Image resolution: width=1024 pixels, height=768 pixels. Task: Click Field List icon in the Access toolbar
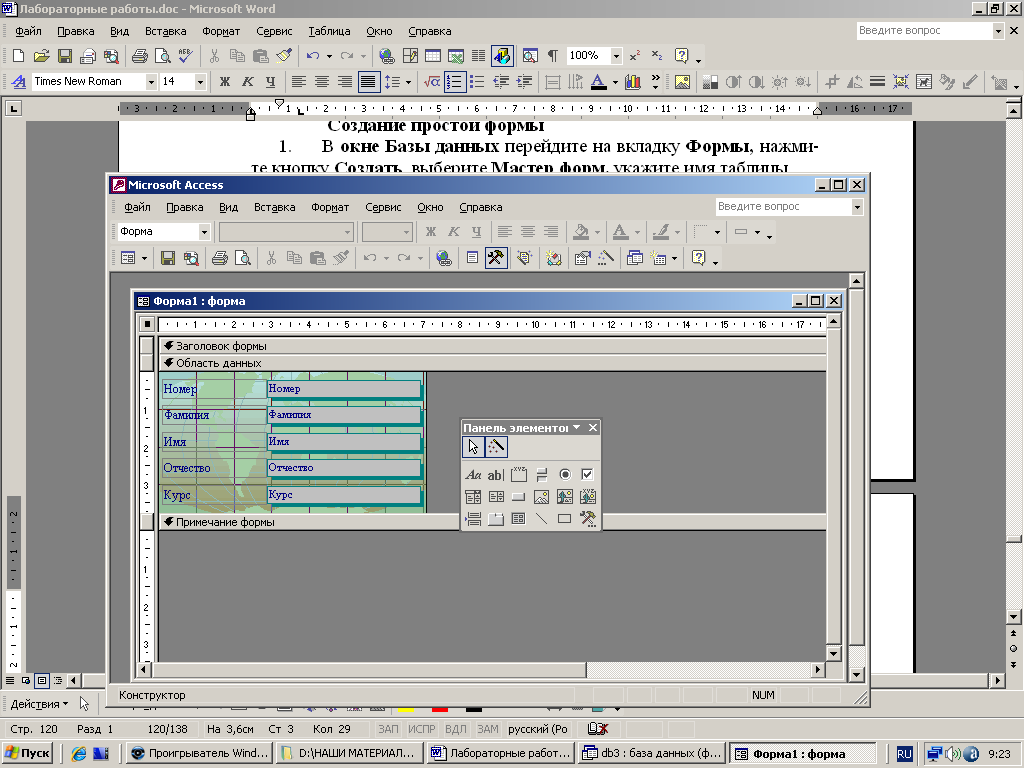tap(472, 258)
